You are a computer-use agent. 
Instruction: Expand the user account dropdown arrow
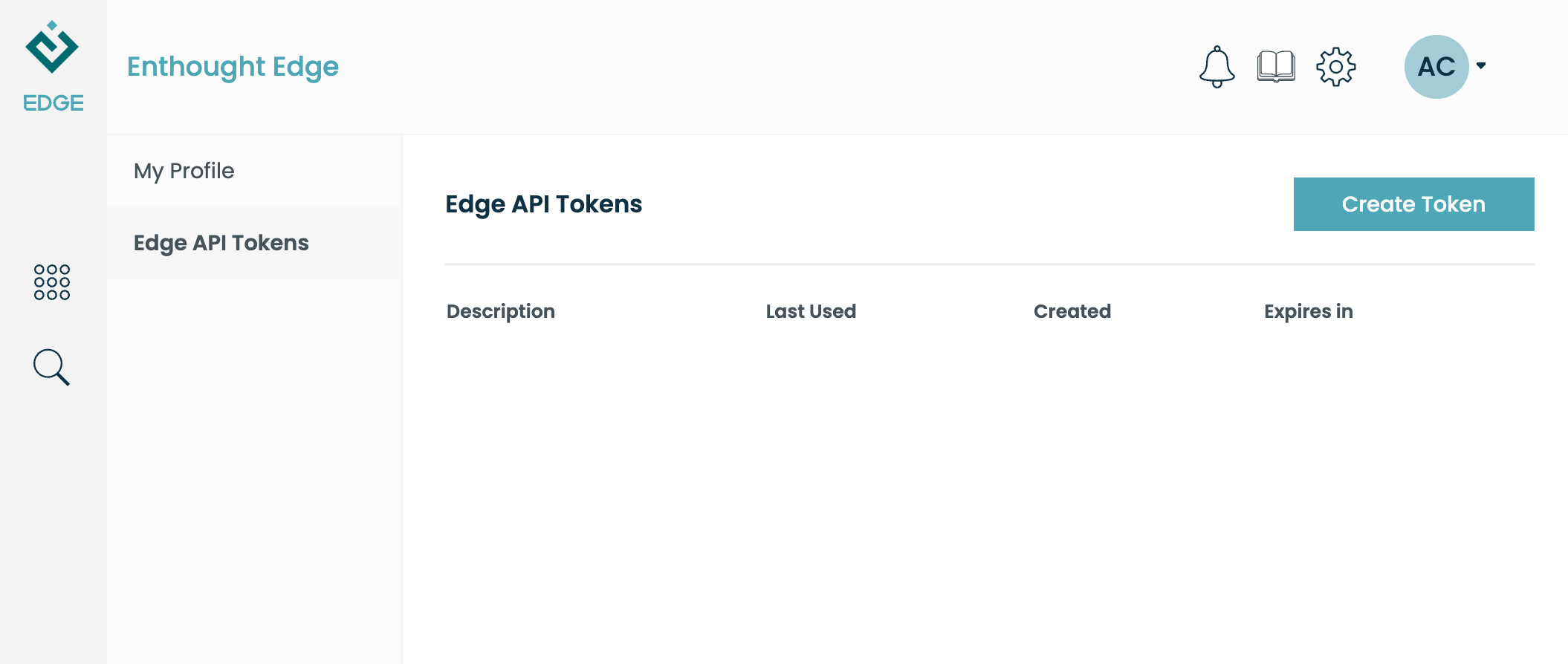[1481, 66]
